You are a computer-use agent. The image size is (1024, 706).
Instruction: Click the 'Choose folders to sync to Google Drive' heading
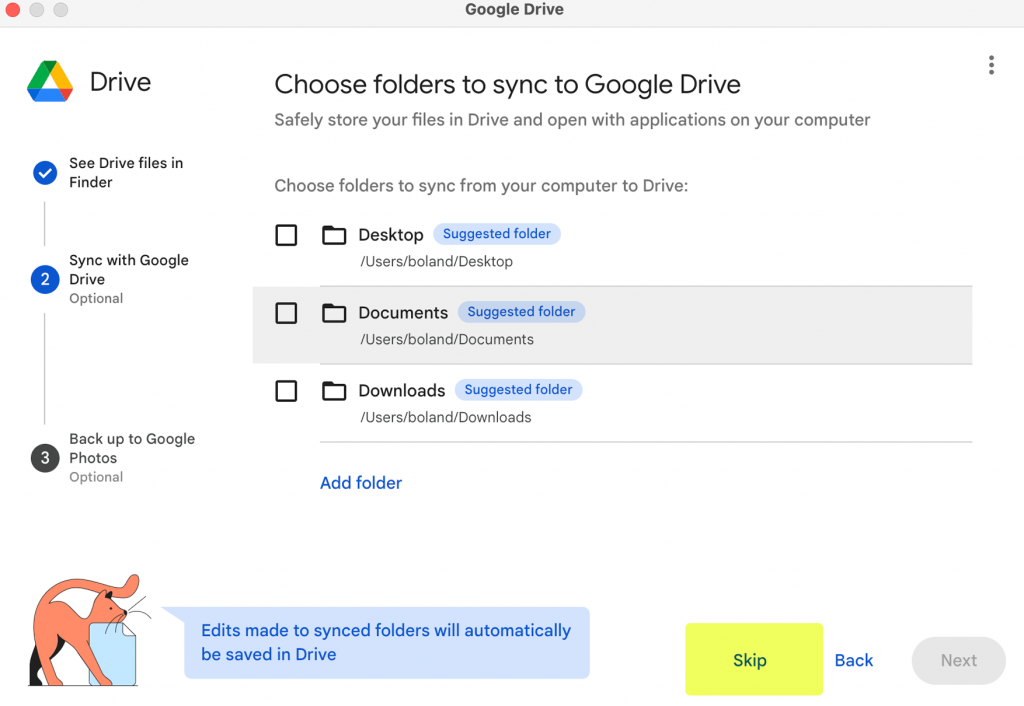coord(507,84)
